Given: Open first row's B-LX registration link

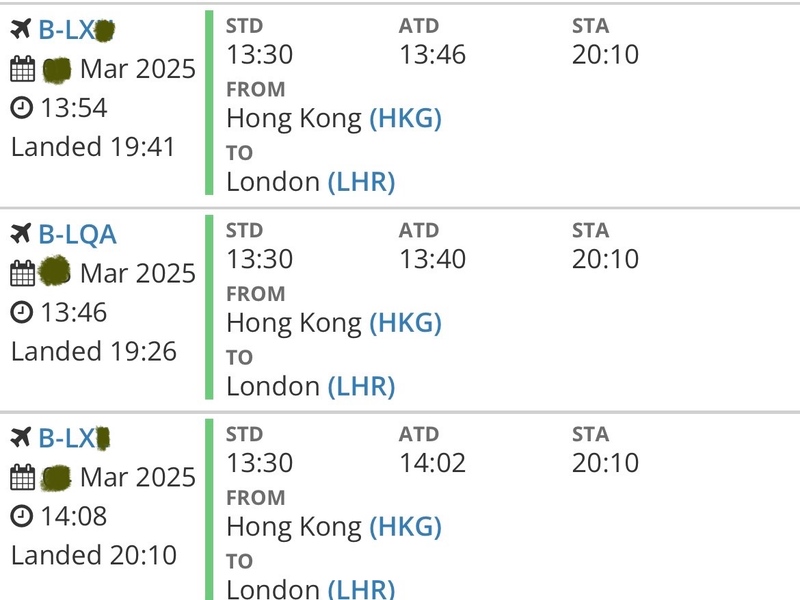Looking at the screenshot, I should [x=77, y=30].
